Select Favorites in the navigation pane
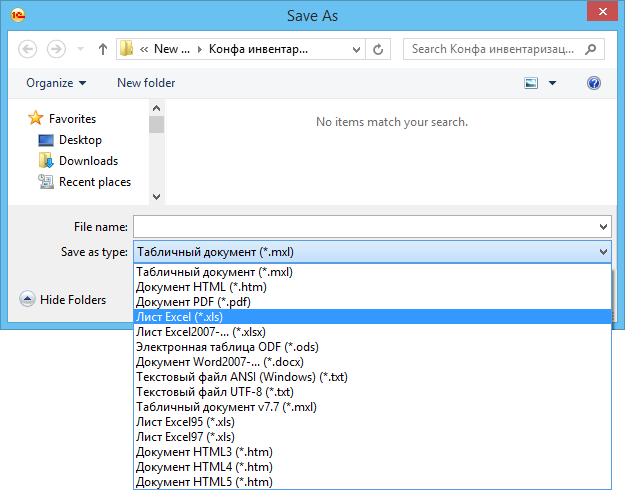Image resolution: width=625 pixels, height=490 pixels. pyautogui.click(x=72, y=118)
